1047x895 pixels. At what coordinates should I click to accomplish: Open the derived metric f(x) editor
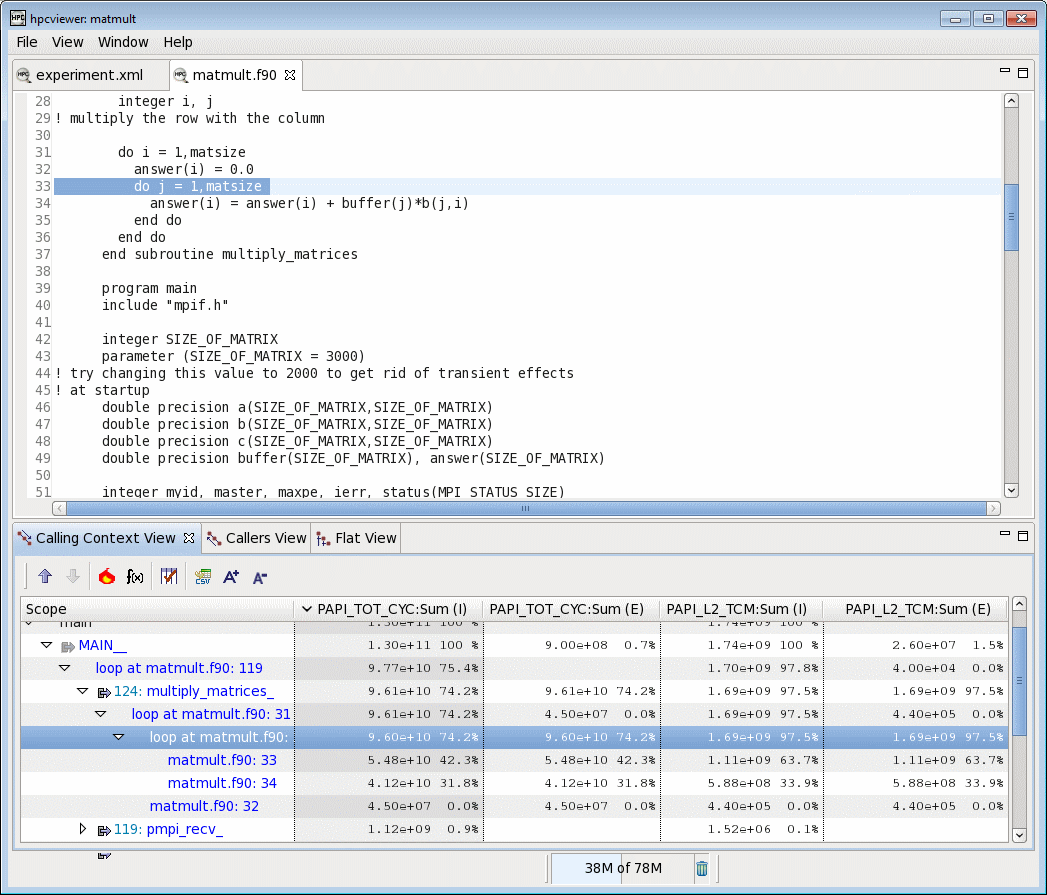pos(135,577)
